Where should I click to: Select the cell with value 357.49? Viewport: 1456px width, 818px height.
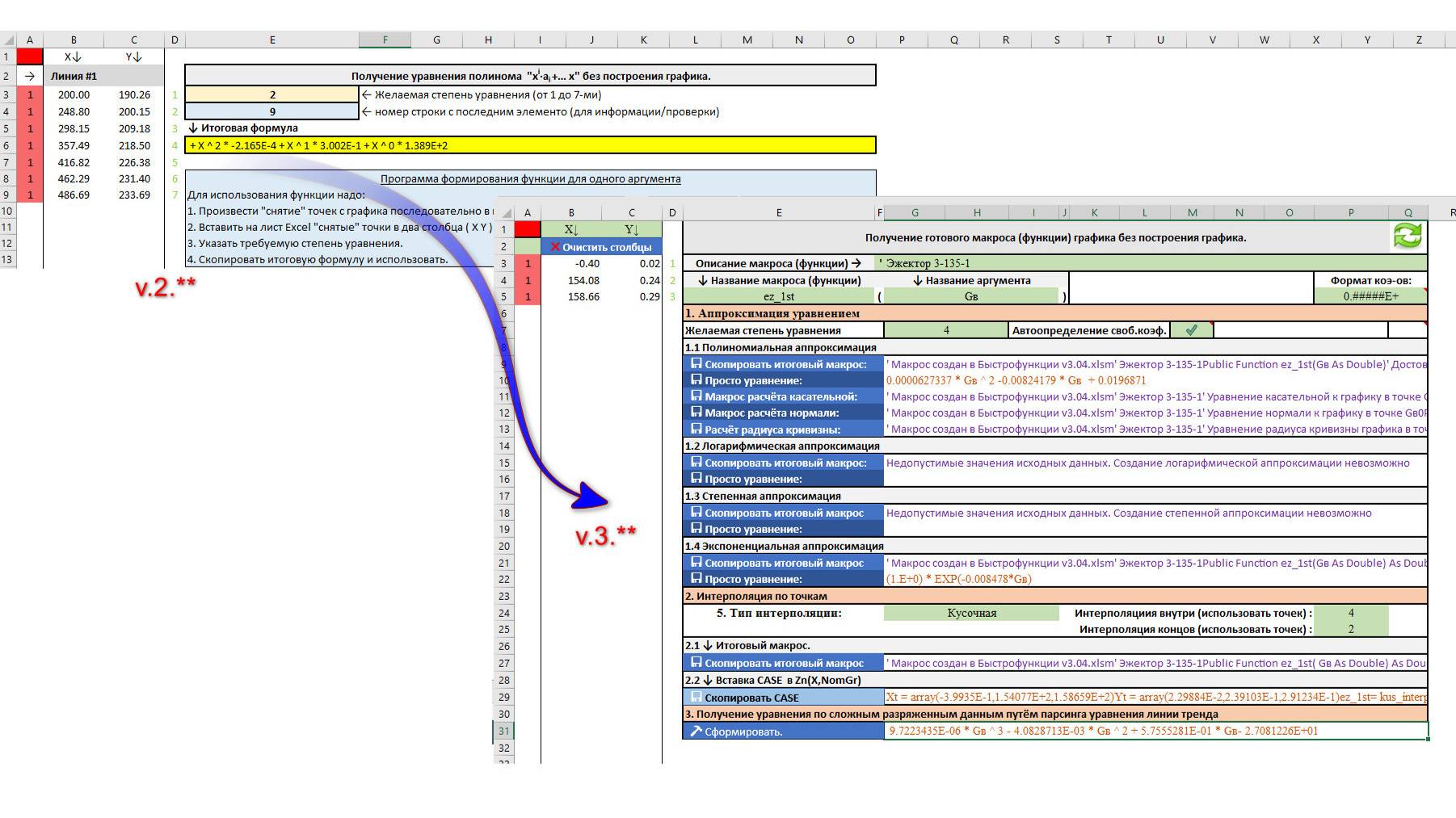tap(74, 145)
